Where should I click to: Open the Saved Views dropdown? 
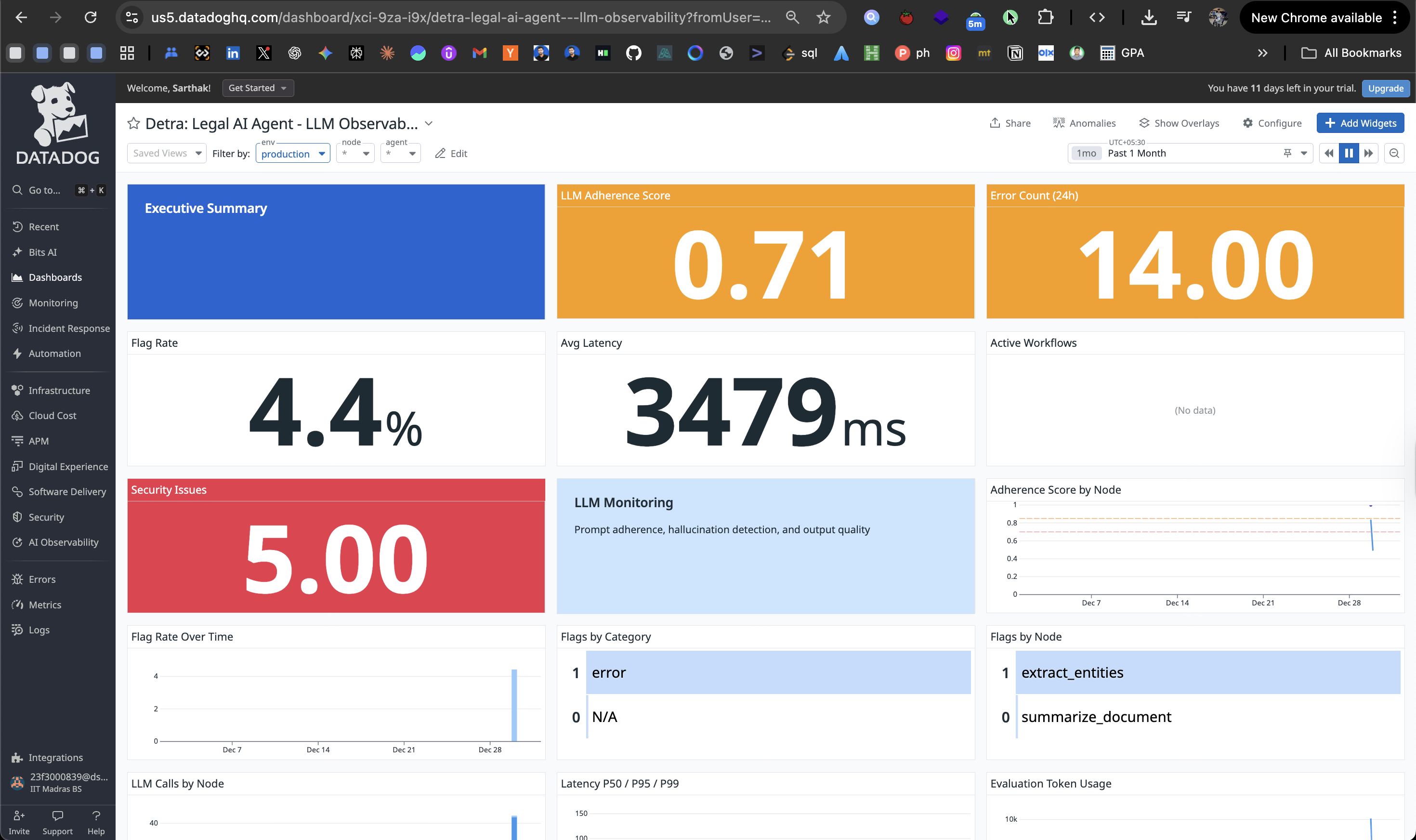pos(166,153)
